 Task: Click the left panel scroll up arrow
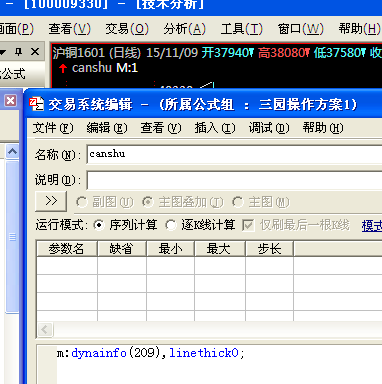click(x=12, y=152)
